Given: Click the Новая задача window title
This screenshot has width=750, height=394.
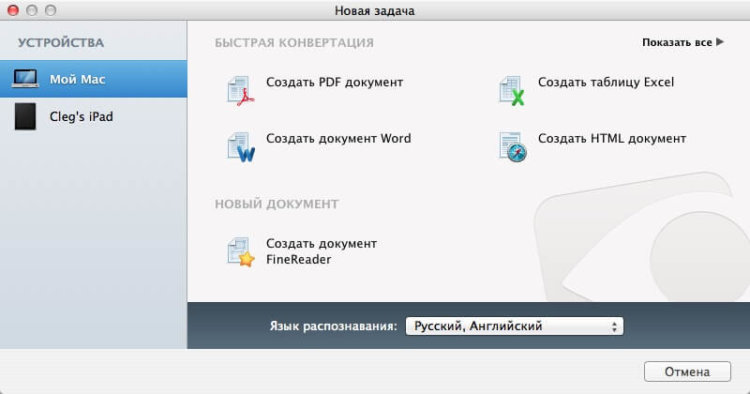Looking at the screenshot, I should (x=375, y=11).
